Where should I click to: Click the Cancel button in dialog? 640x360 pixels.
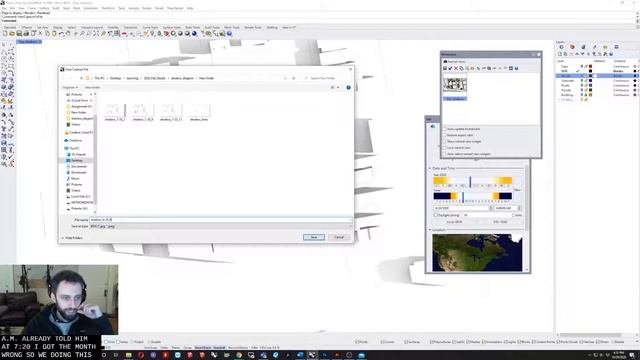tap(339, 237)
